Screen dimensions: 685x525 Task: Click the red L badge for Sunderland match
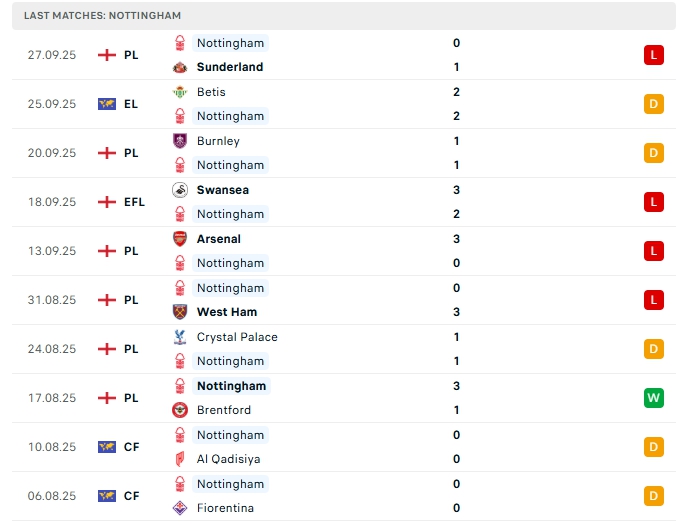point(654,55)
